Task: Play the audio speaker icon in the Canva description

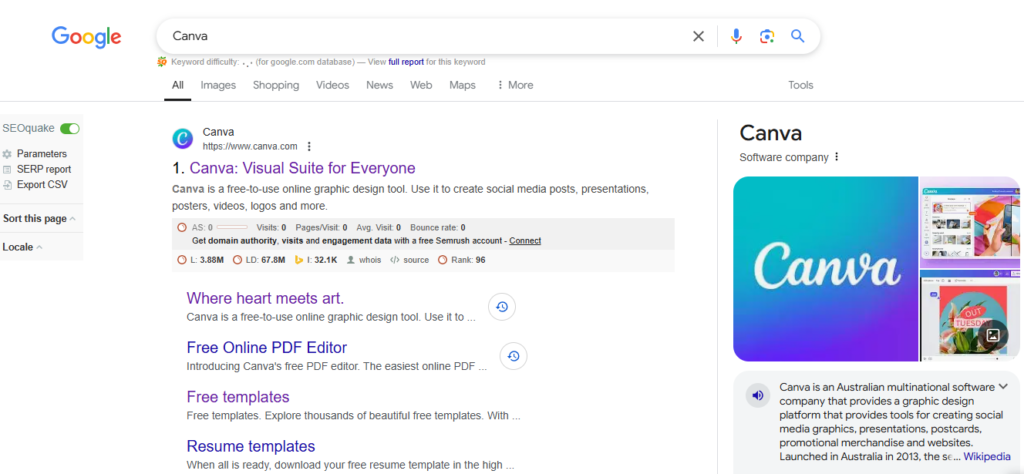Action: [758, 395]
